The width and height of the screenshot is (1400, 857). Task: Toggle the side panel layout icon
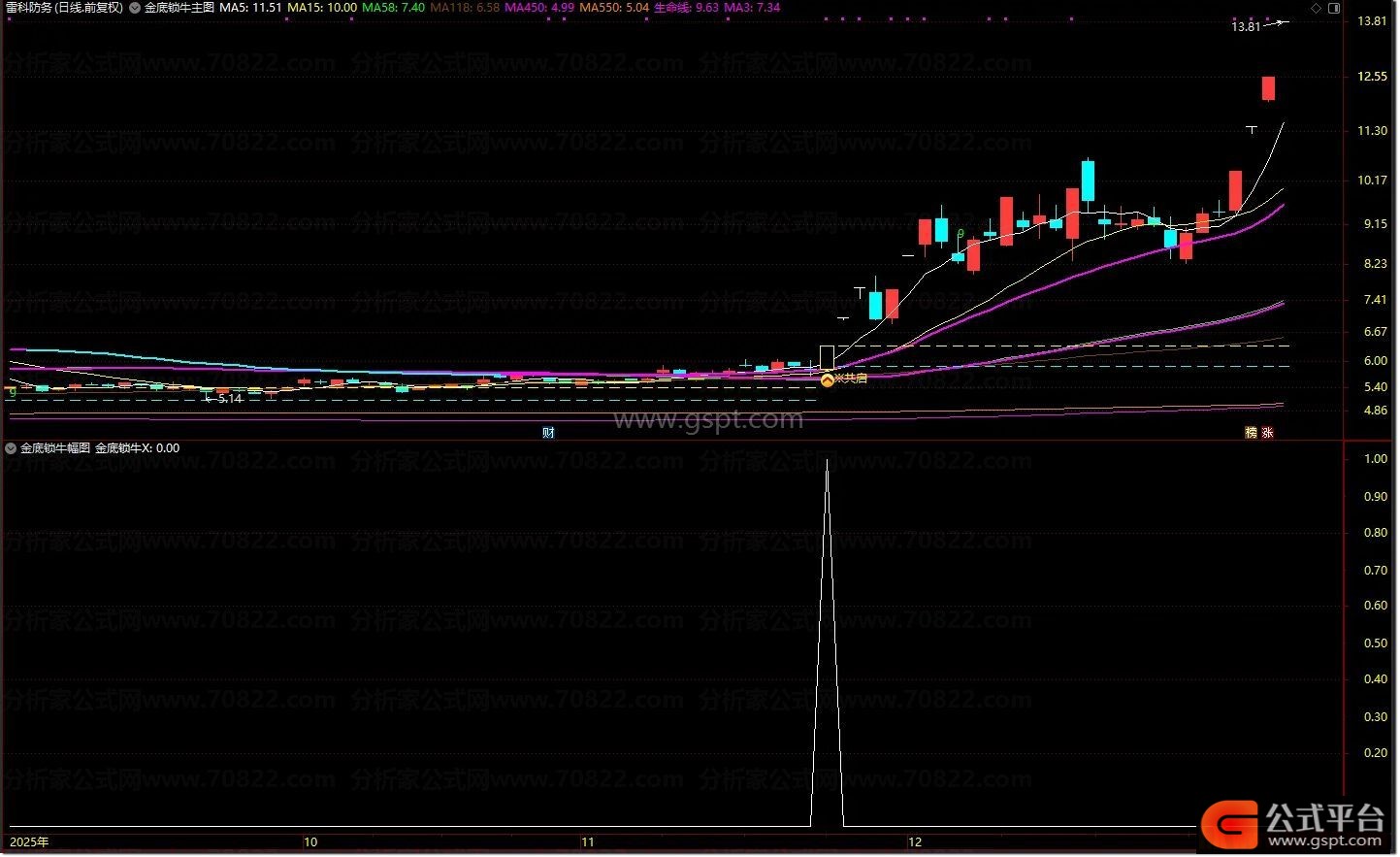point(1334,8)
